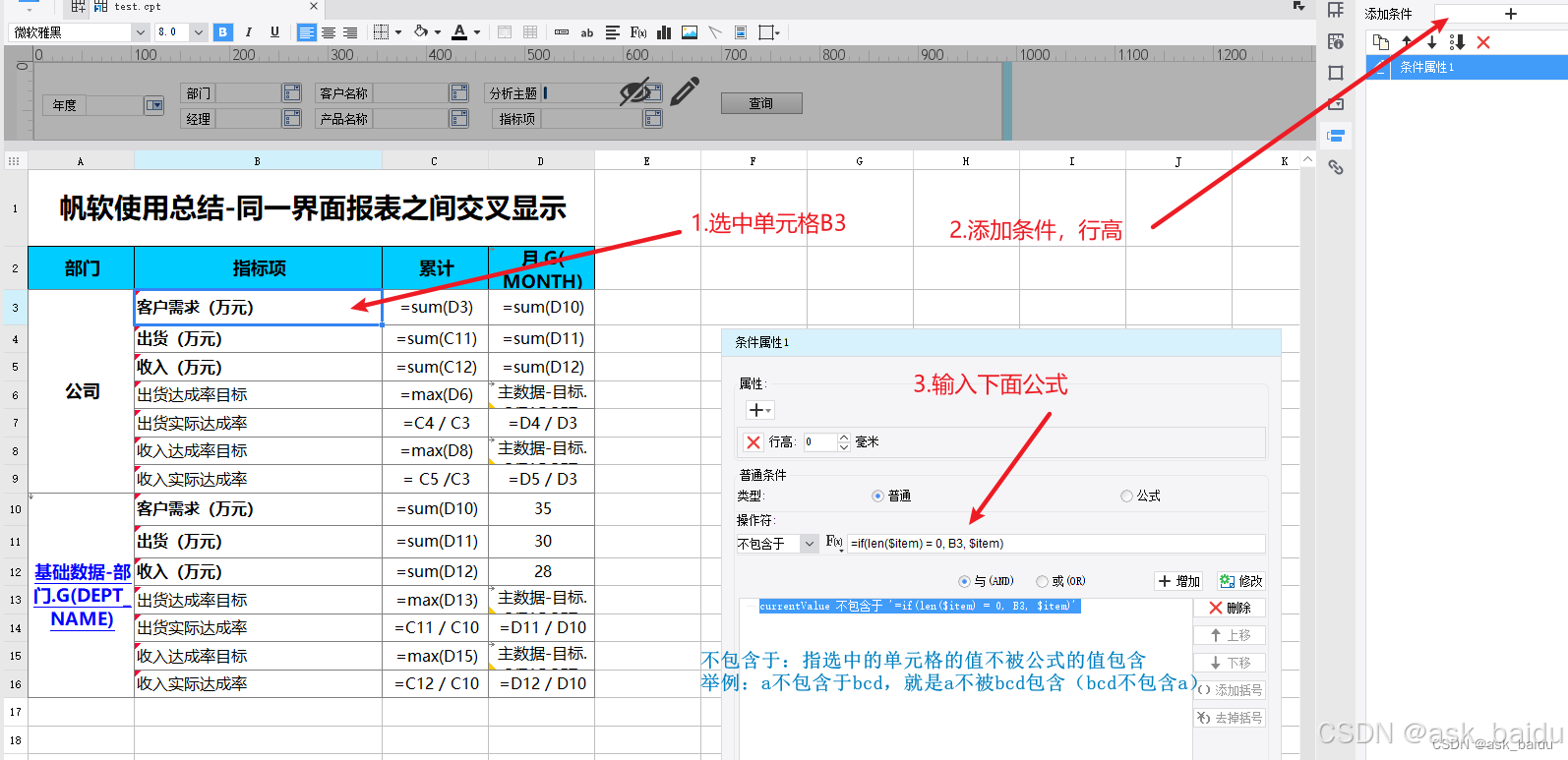Select the 公式 type radio button
Image resolution: width=1568 pixels, height=760 pixels.
pos(1126,497)
